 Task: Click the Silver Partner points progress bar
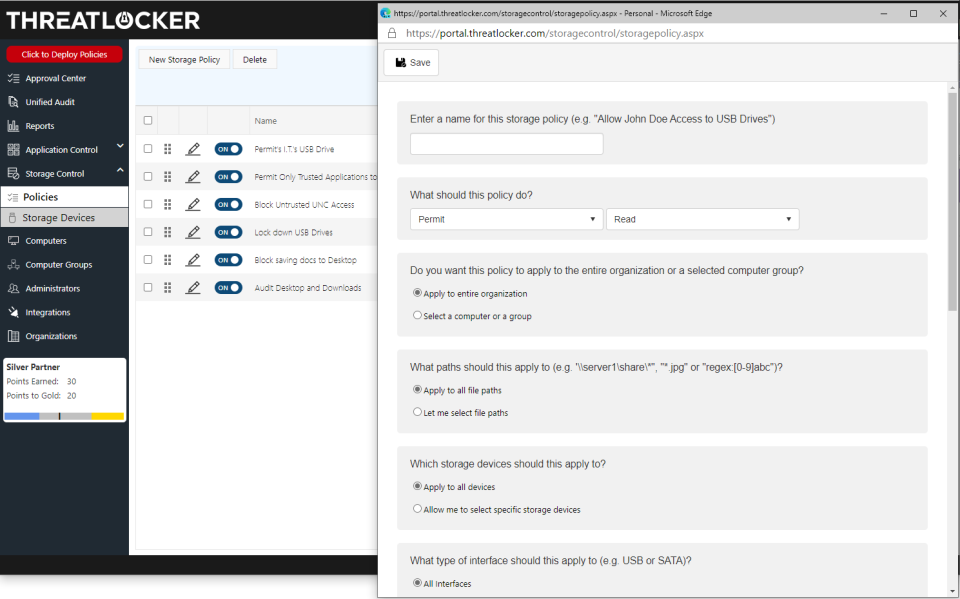click(x=64, y=416)
